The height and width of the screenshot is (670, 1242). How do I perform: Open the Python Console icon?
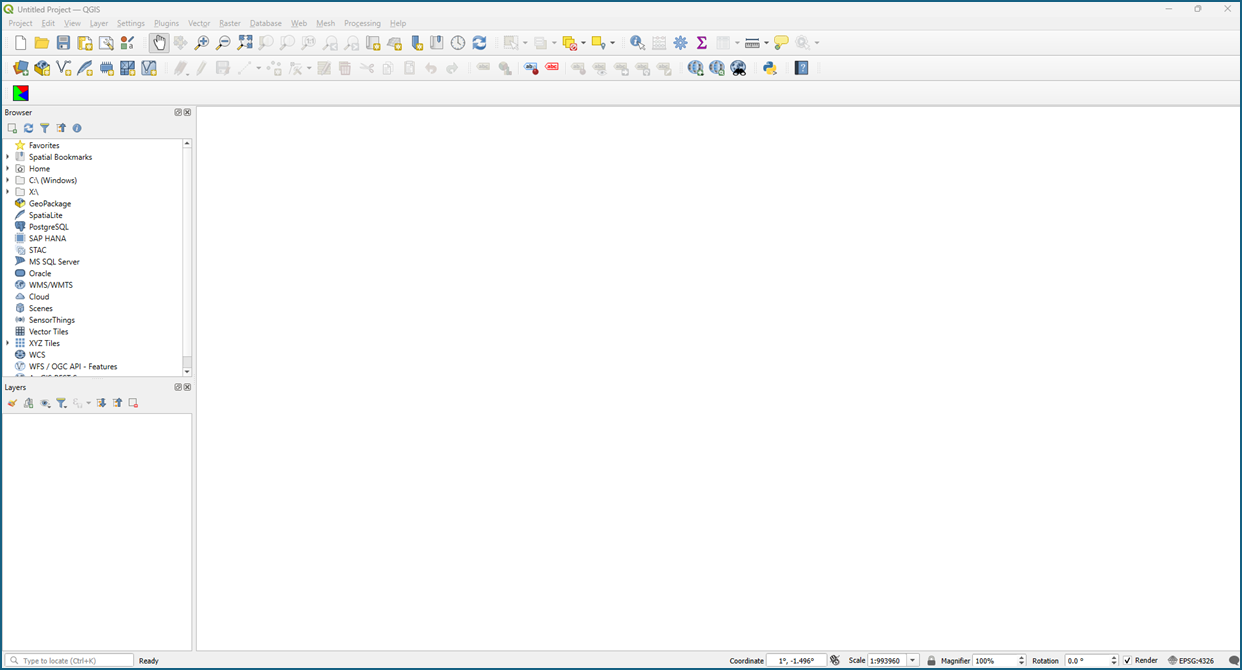click(770, 68)
